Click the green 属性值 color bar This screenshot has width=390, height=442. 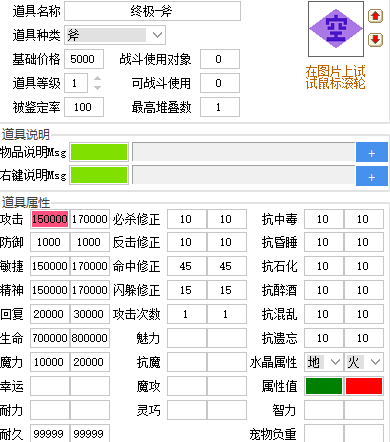tap(324, 386)
